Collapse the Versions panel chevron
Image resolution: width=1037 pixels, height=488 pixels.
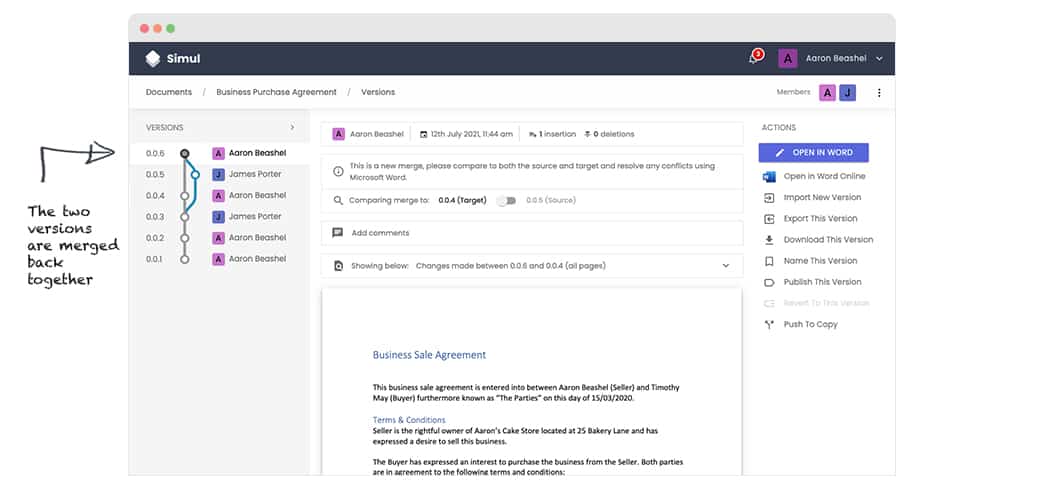coord(292,128)
